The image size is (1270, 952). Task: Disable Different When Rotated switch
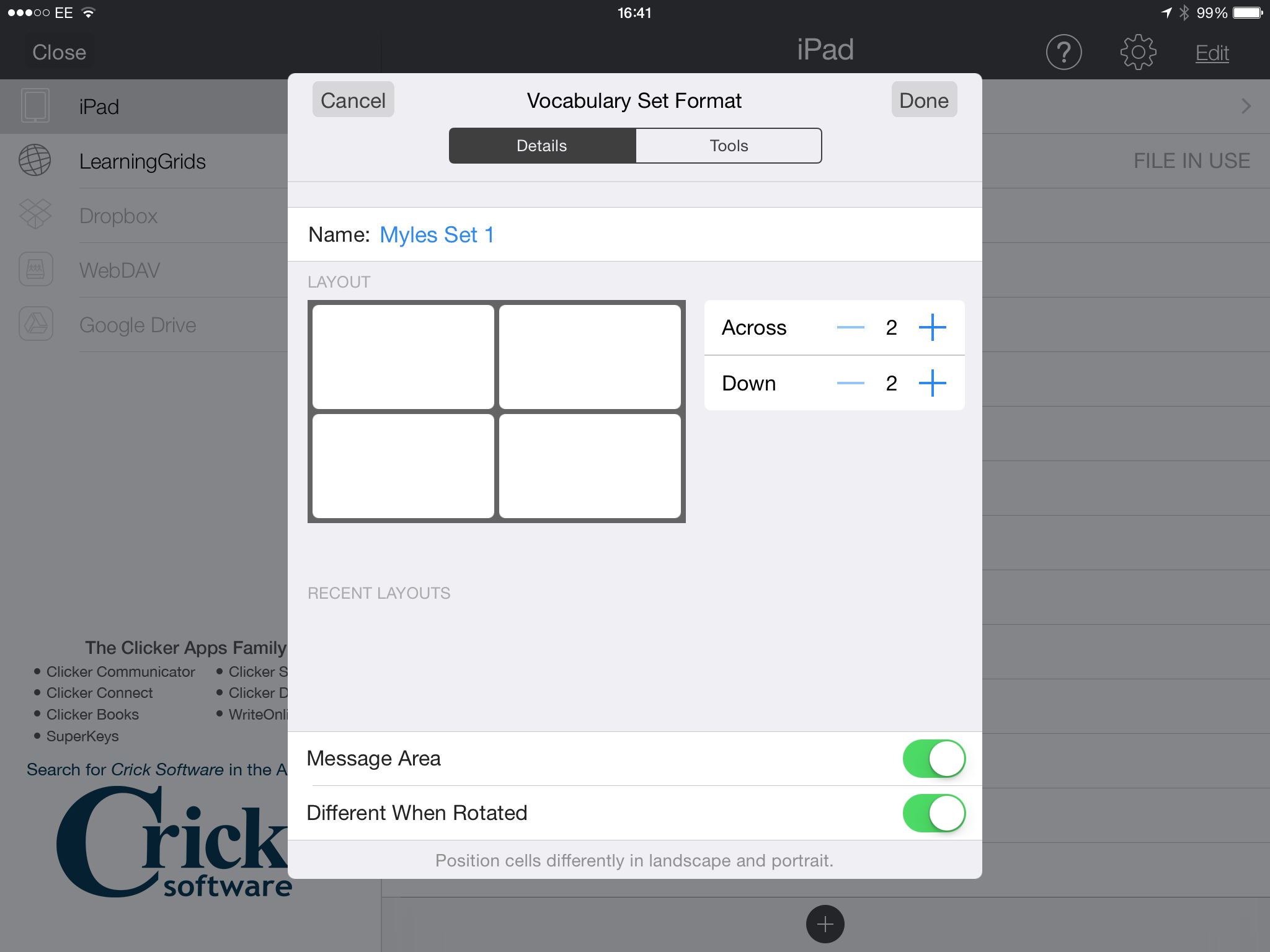coord(934,813)
